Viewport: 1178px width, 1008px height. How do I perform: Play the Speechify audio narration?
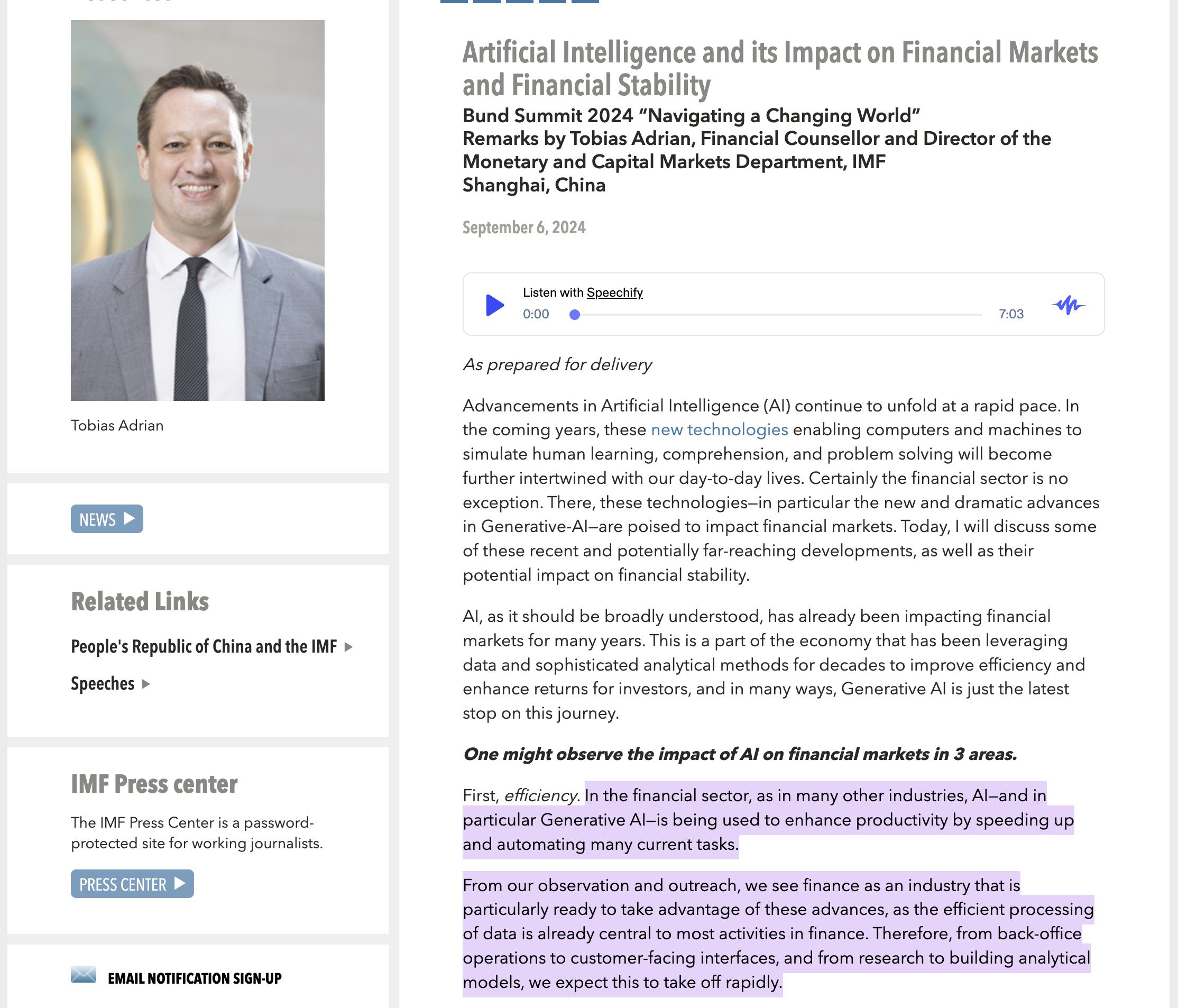click(x=495, y=305)
